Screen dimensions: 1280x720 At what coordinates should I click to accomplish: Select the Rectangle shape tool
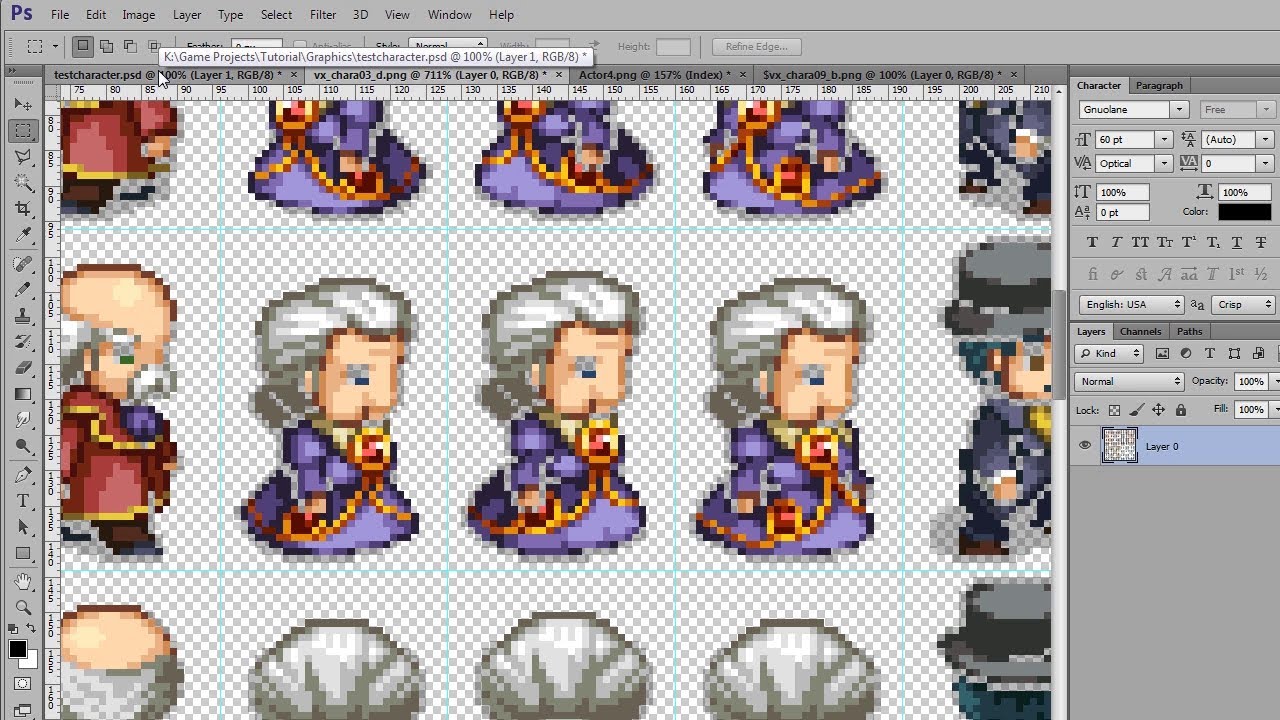coord(23,553)
